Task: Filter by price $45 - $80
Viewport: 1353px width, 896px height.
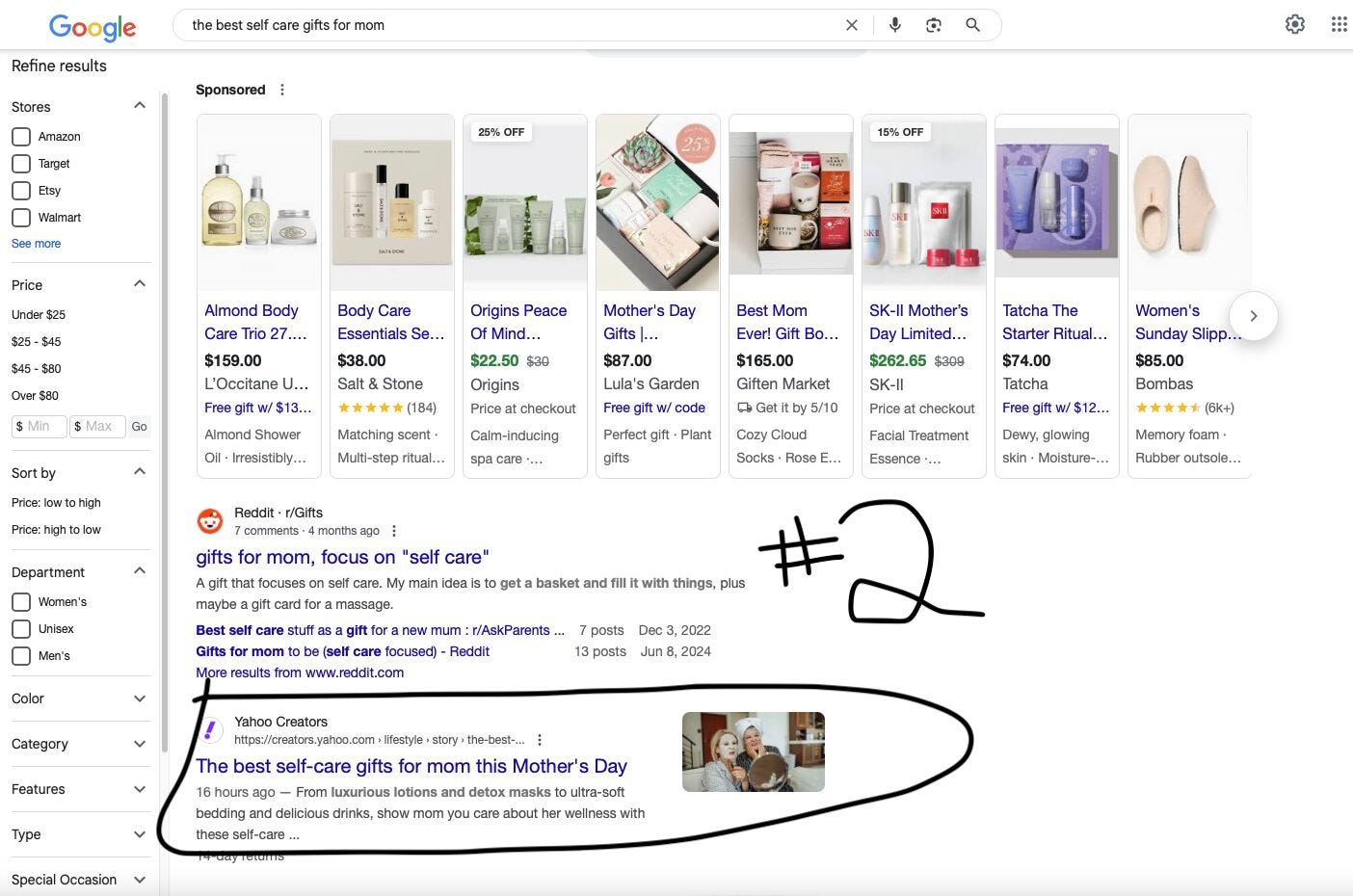Action: tap(37, 369)
